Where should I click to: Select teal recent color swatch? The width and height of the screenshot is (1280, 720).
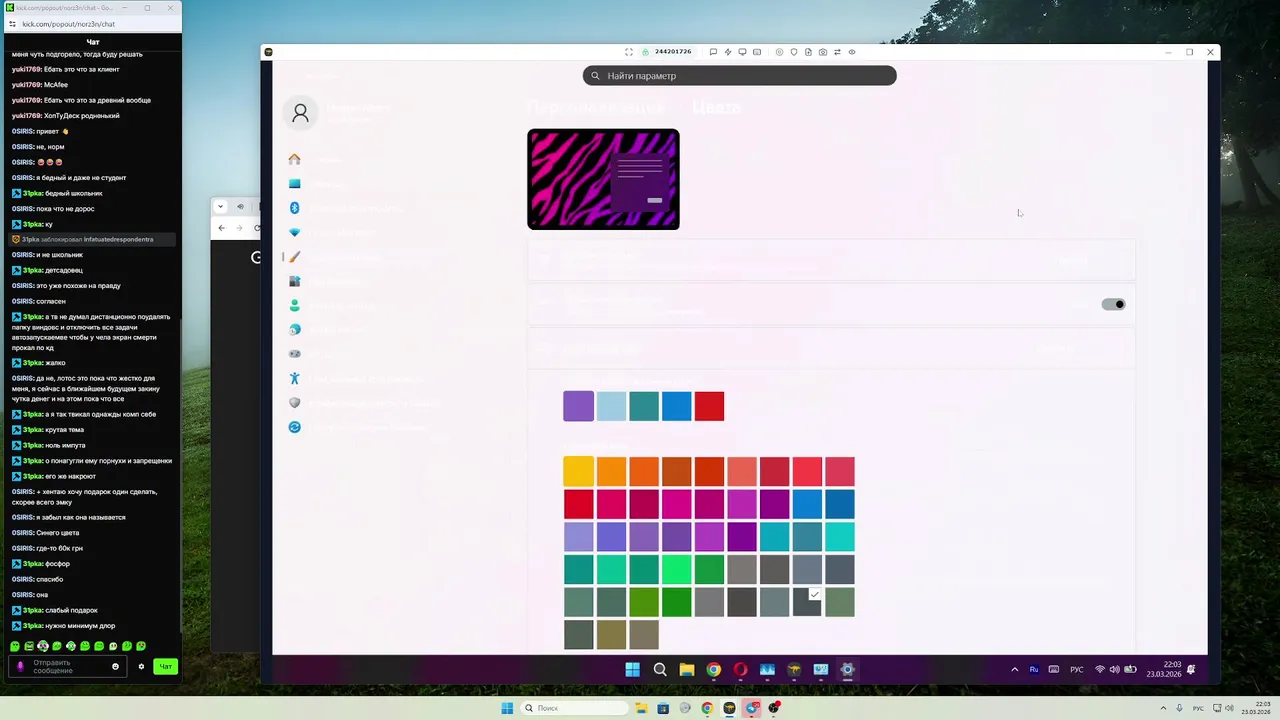coord(644,406)
